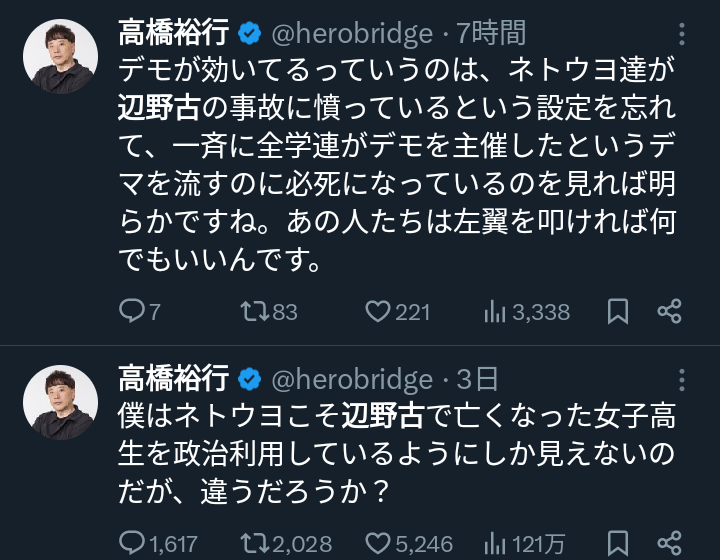Share the first tweet
The image size is (720, 560).
pos(669,312)
